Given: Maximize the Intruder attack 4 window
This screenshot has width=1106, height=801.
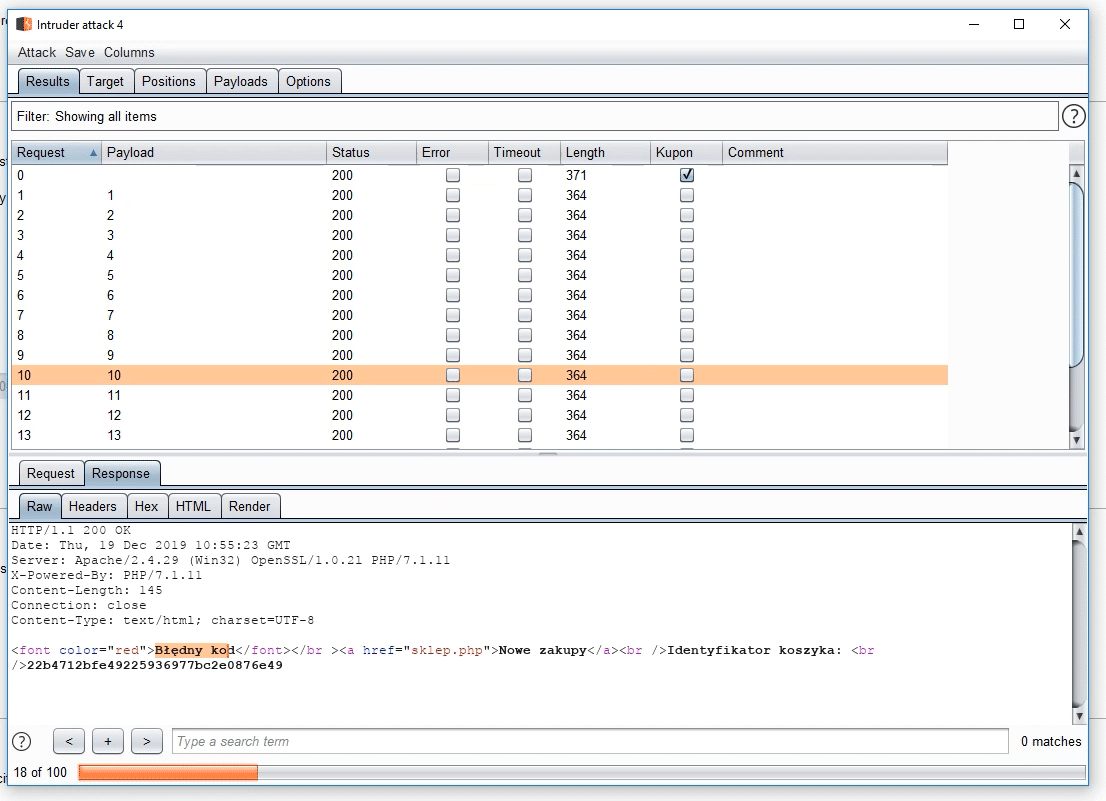Looking at the screenshot, I should (1019, 24).
